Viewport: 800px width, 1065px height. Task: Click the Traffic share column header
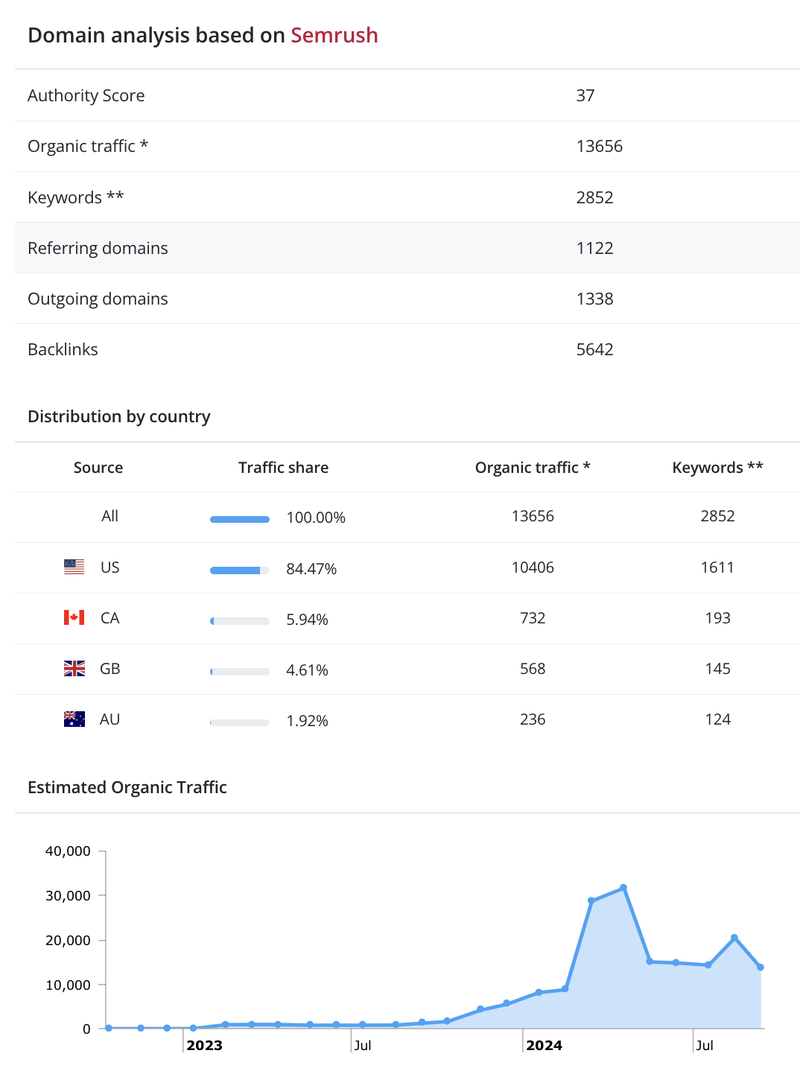click(283, 467)
